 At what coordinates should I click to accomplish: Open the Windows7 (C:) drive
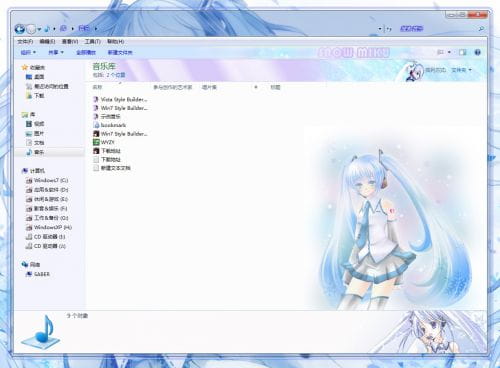[x=47, y=180]
